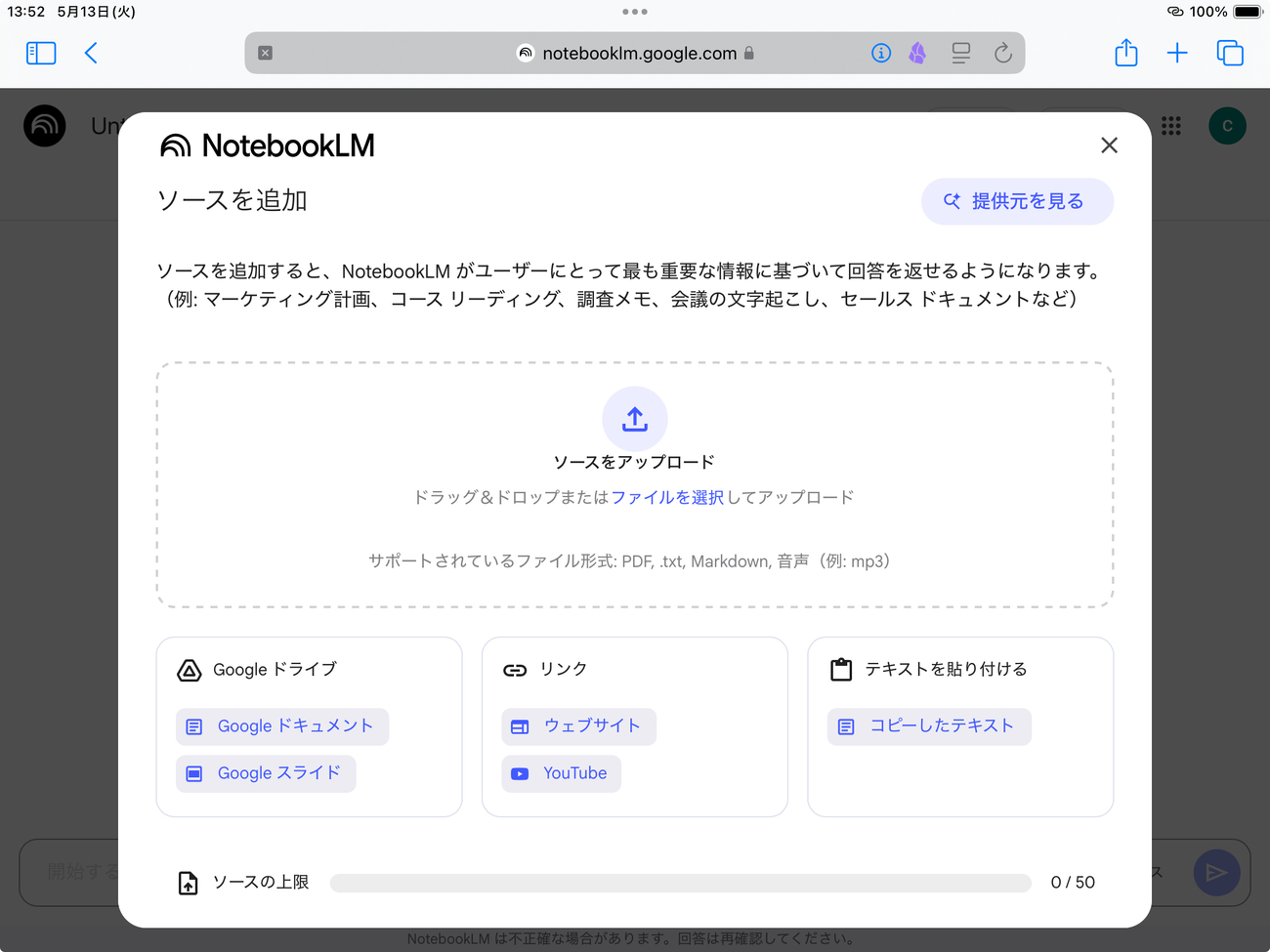Viewport: 1270px width, 952px height.
Task: Click the Google ドライブ heading icon
Action: click(x=190, y=670)
